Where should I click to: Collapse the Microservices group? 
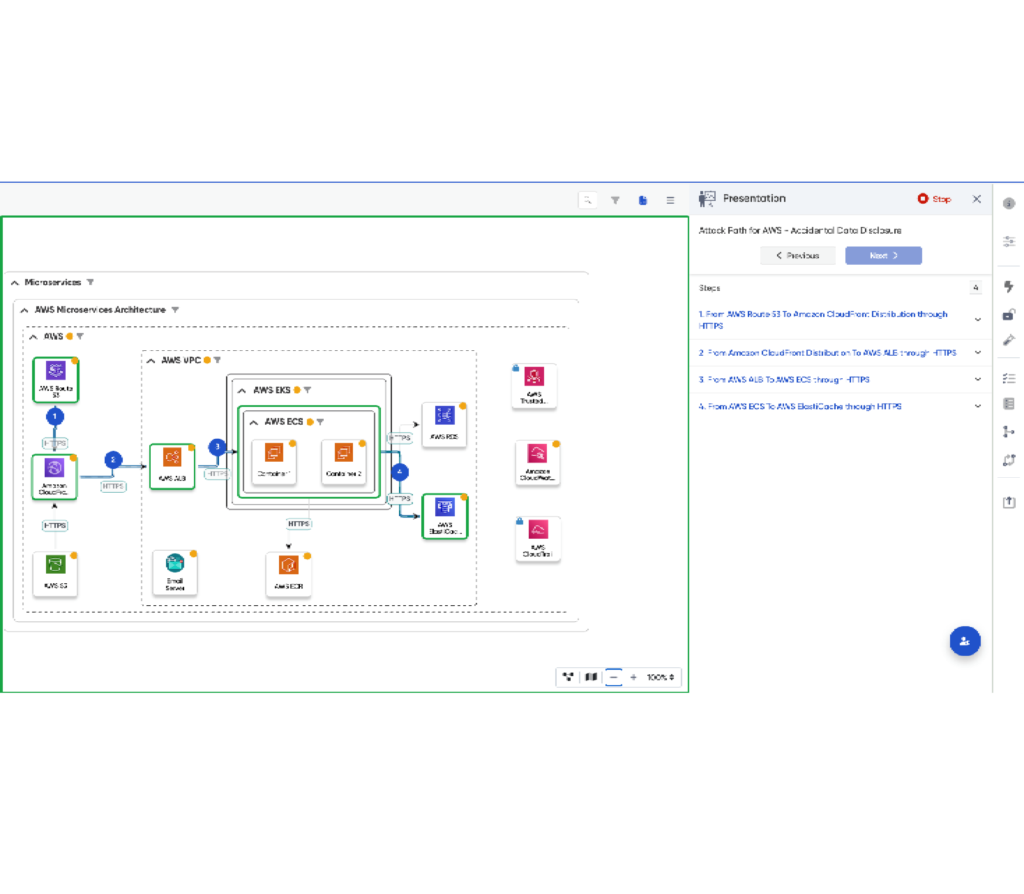[15, 283]
